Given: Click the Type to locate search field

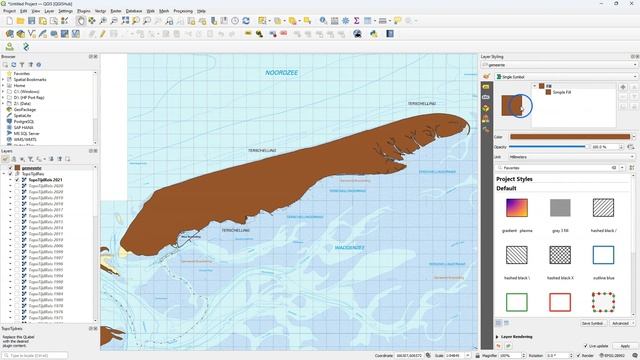Looking at the screenshot, I should click(35, 356).
